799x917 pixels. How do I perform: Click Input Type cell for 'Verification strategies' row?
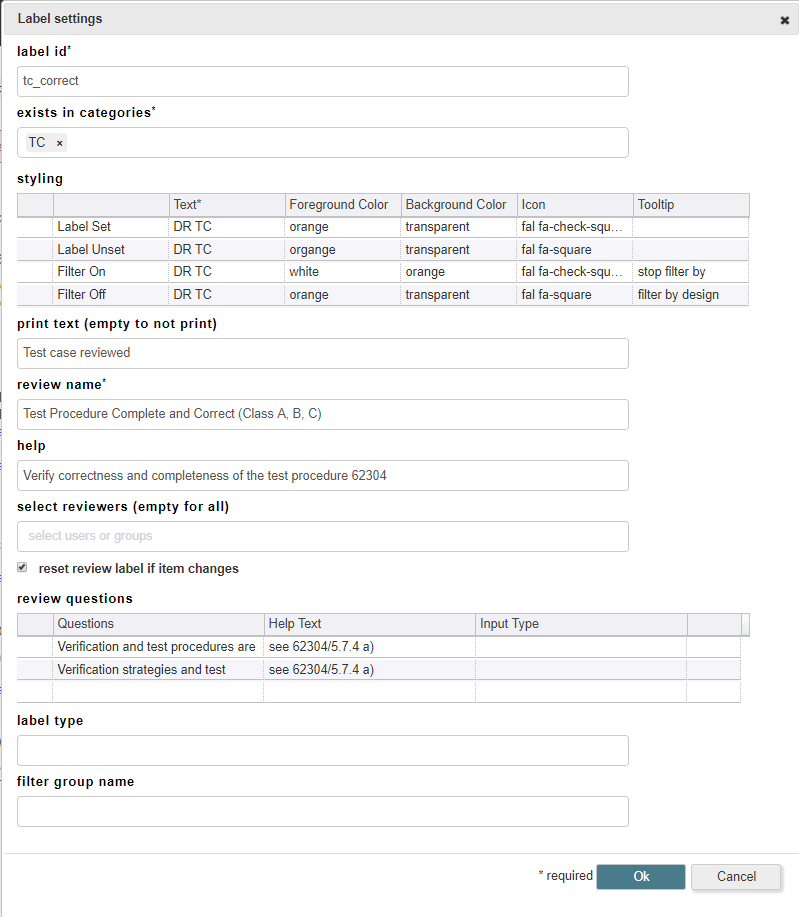coord(581,670)
